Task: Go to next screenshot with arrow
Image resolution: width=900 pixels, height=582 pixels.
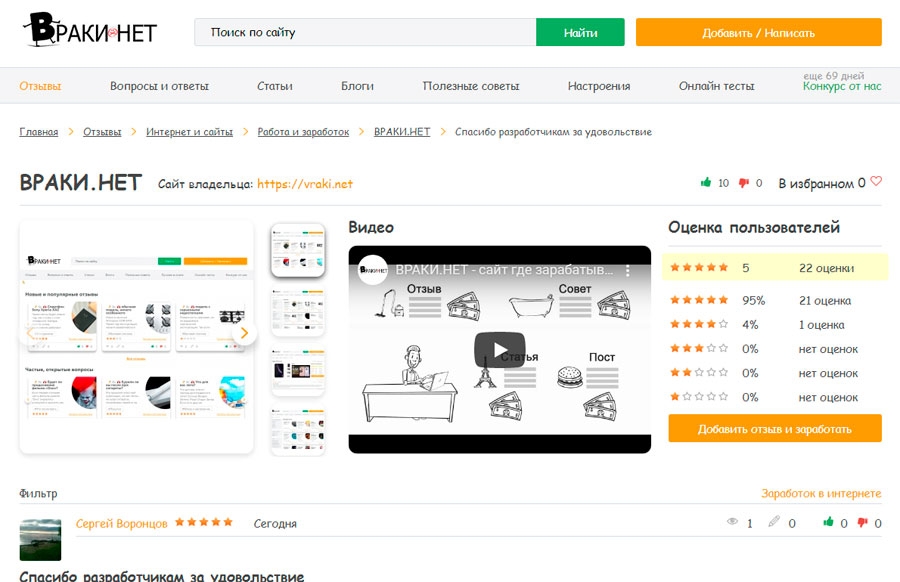Action: 244,333
